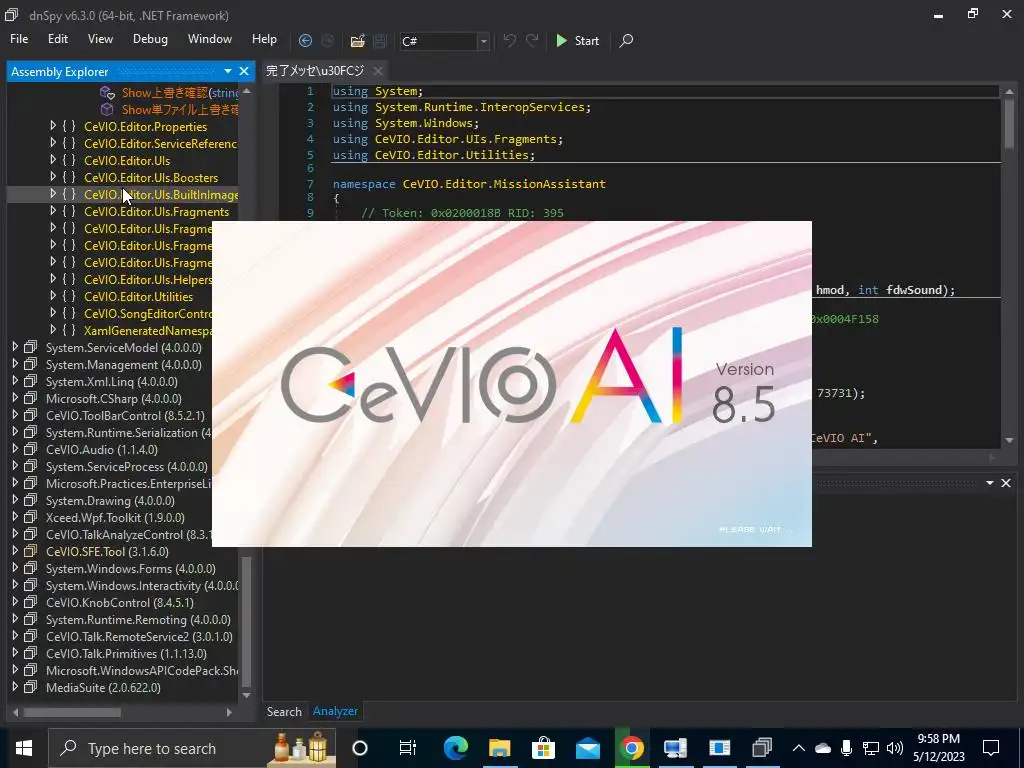Open the bottom panel options dropdown arrow

(x=990, y=483)
